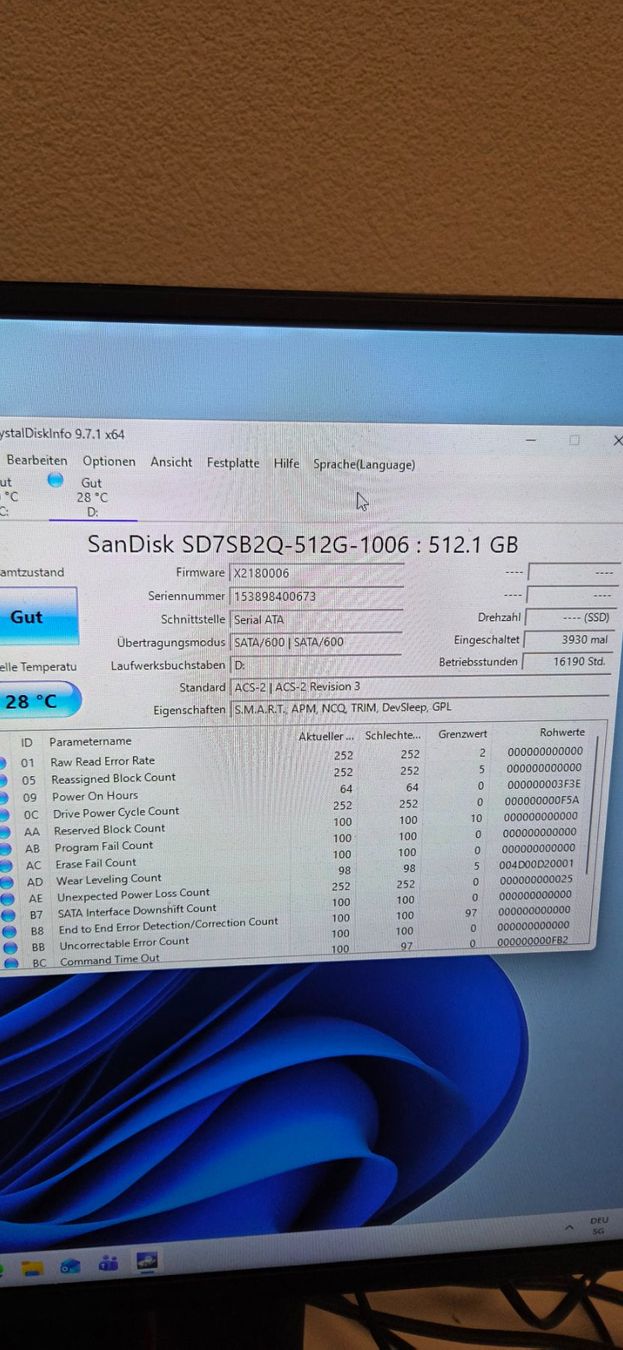
Task: Open the Bearbeiten menu
Action: tap(37, 461)
